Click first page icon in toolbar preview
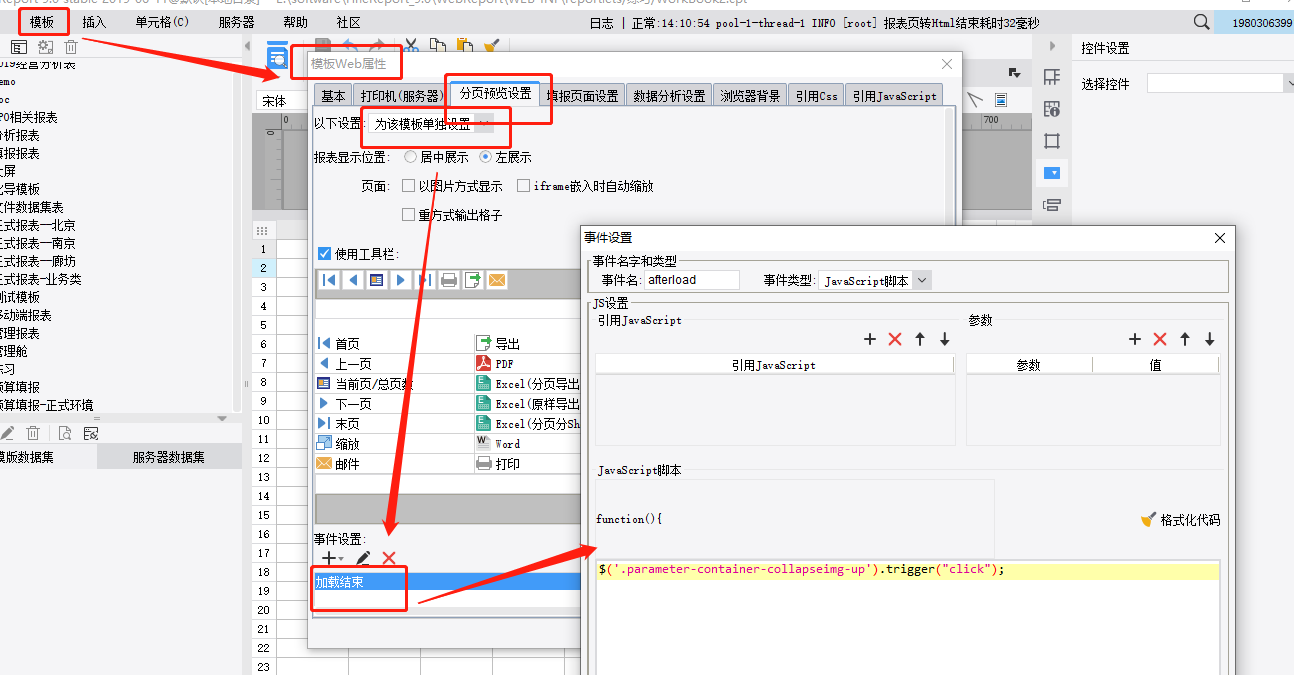The width and height of the screenshot is (1294, 675). (x=329, y=280)
